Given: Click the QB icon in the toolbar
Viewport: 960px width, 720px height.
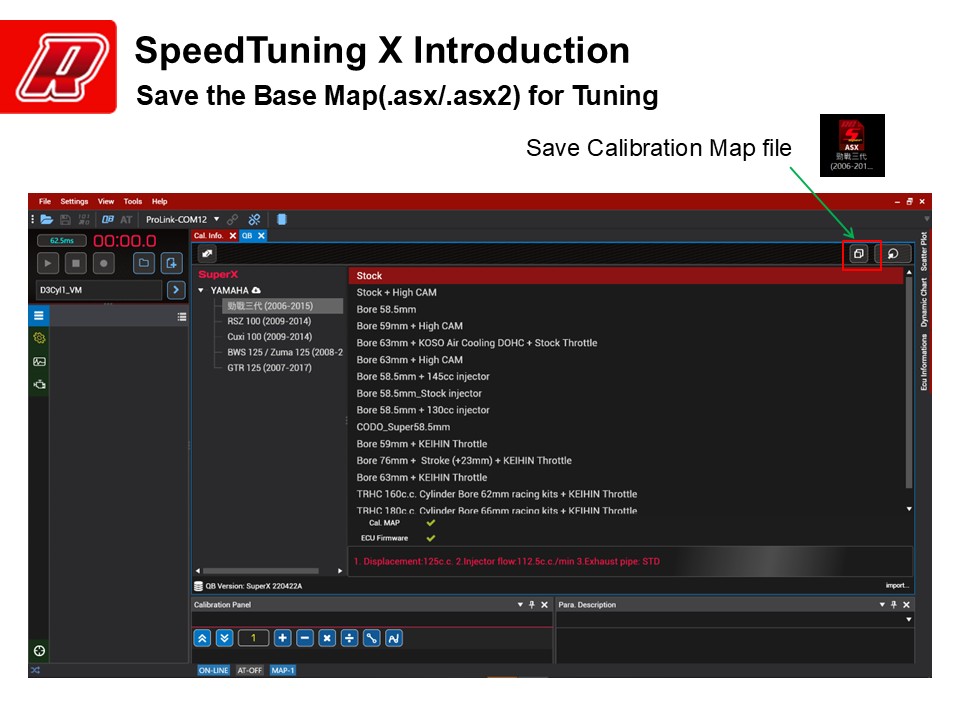Looking at the screenshot, I should [x=107, y=219].
